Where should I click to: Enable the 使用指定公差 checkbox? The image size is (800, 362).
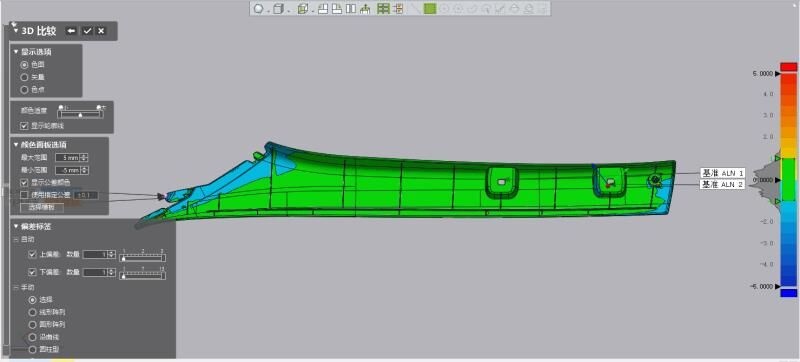(24, 195)
